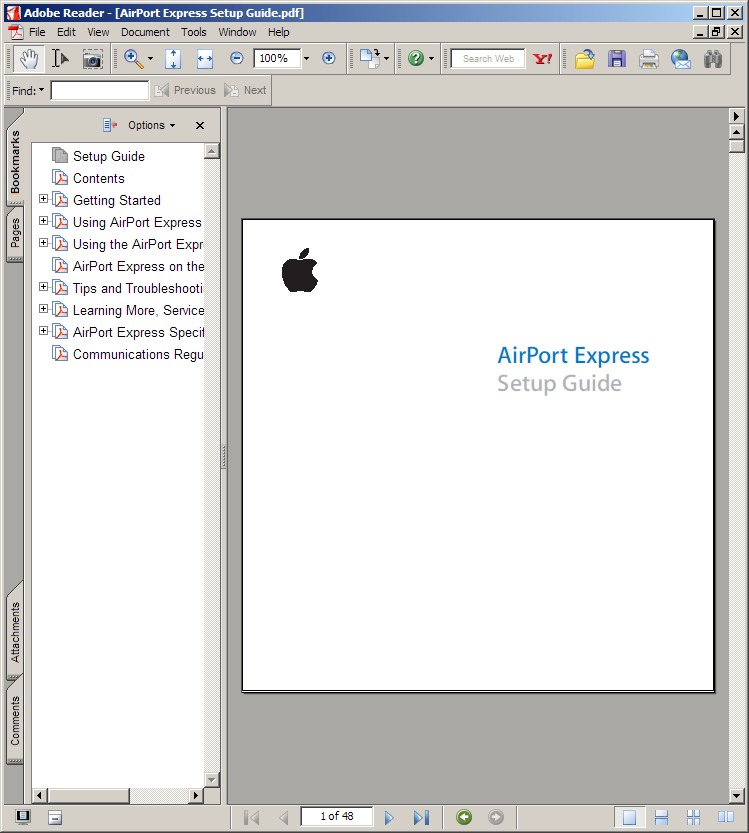Click the zoom out minus button

[237, 58]
